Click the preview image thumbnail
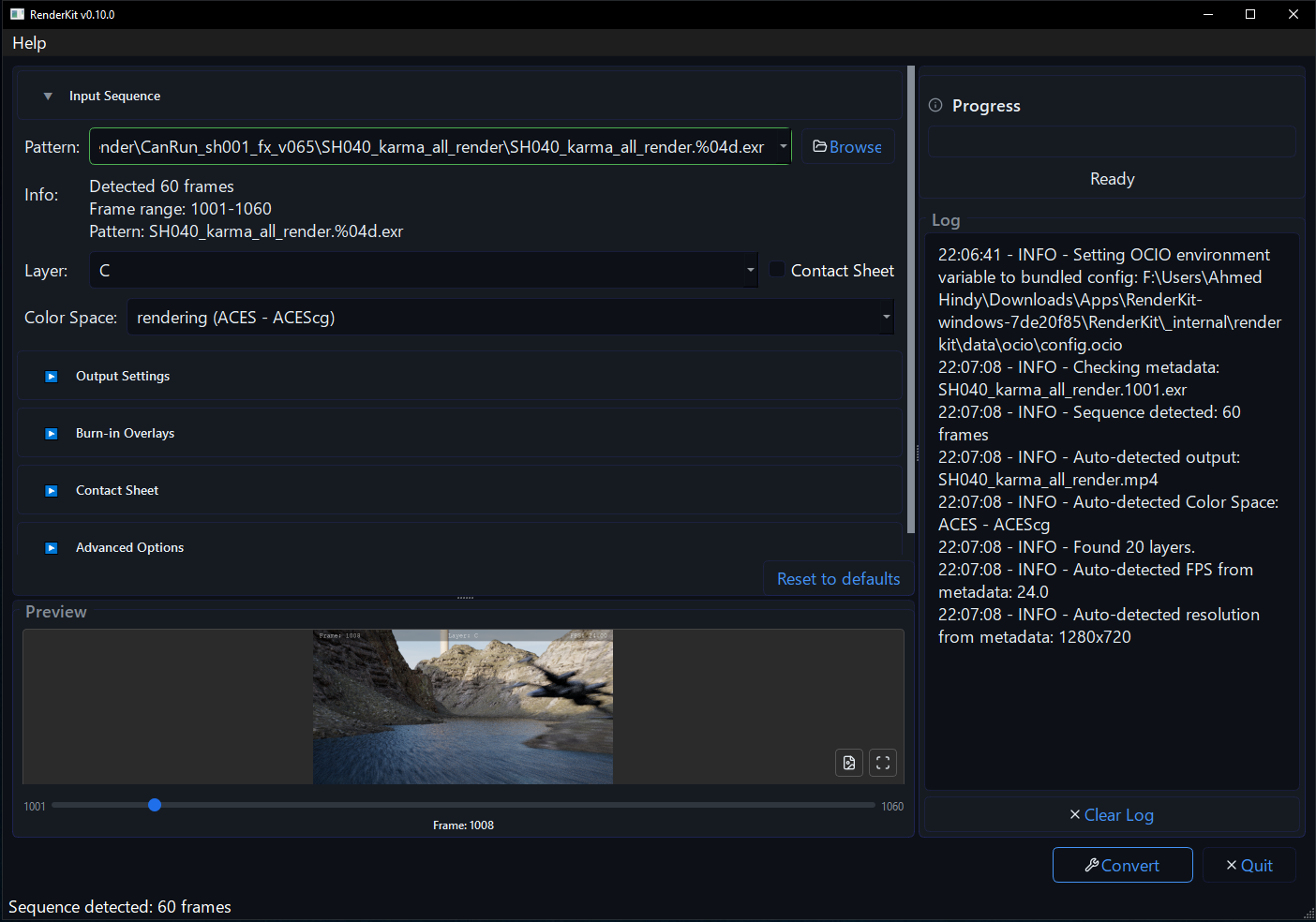This screenshot has width=1316, height=922. pos(463,706)
